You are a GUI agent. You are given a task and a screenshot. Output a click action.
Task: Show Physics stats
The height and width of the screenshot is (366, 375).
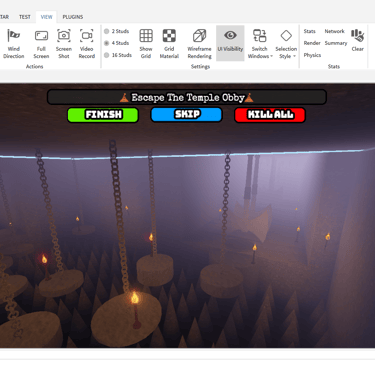312,55
